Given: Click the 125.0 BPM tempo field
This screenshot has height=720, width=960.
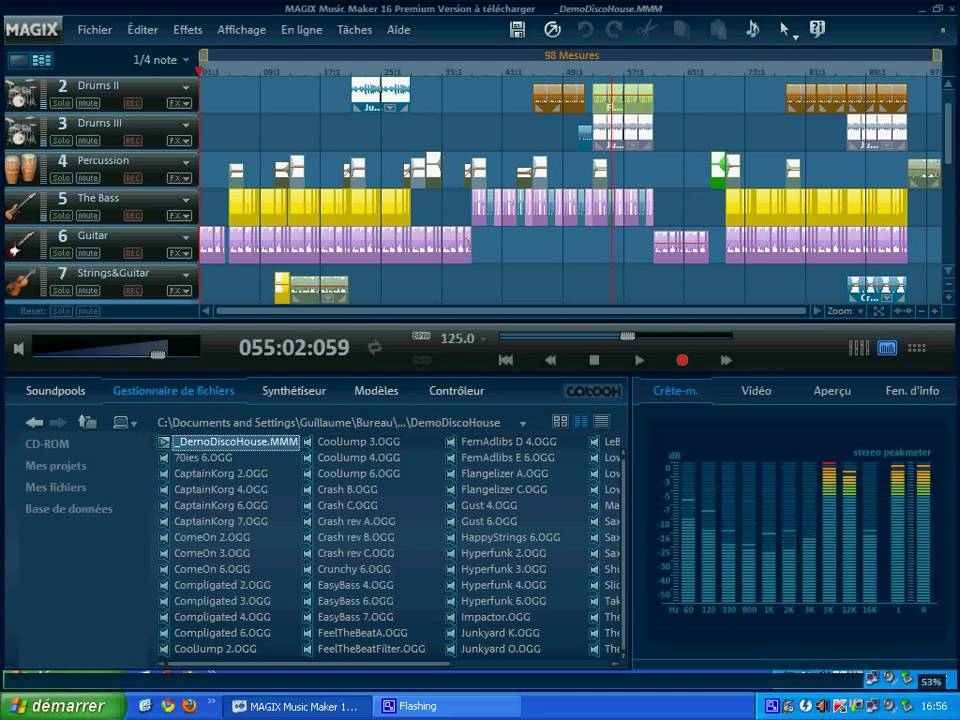Looking at the screenshot, I should pos(457,339).
